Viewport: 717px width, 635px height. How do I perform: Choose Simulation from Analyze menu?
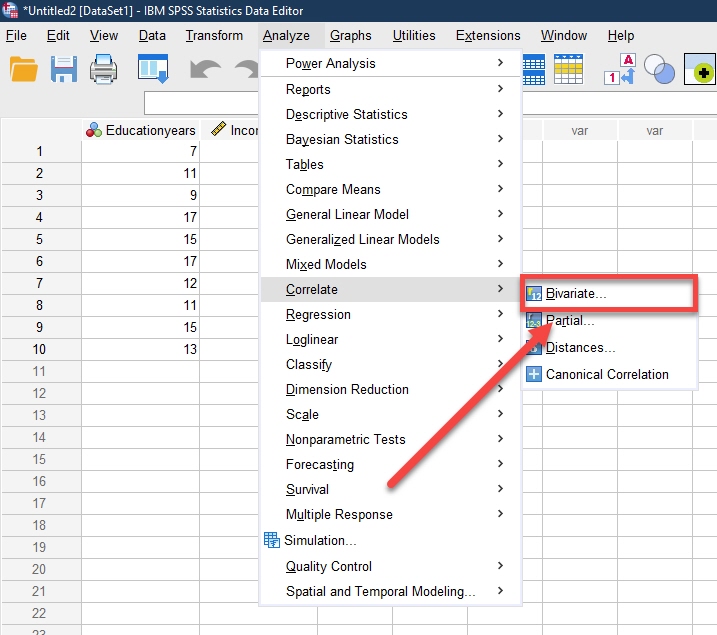pos(391,540)
